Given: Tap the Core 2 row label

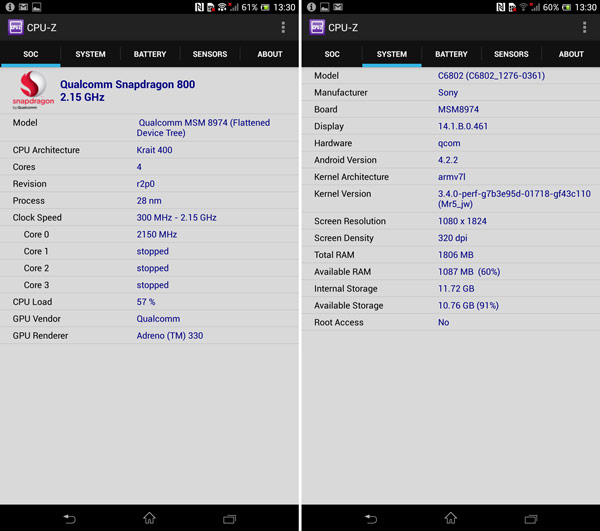Looking at the screenshot, I should point(36,268).
